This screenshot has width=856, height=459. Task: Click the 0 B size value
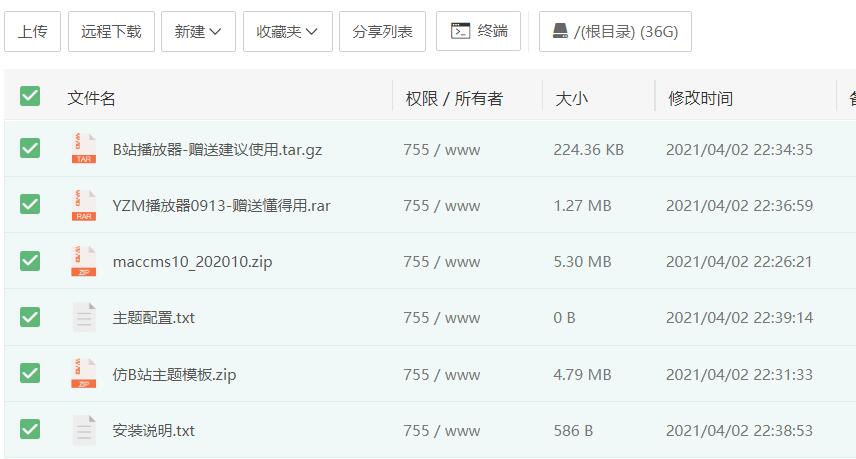[564, 318]
